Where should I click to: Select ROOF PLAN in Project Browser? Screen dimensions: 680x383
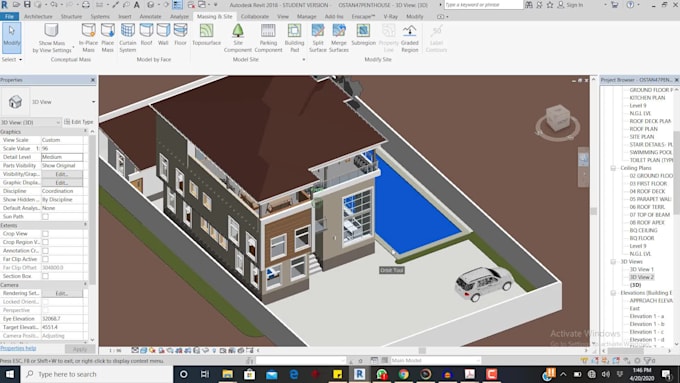pyautogui.click(x=644, y=129)
